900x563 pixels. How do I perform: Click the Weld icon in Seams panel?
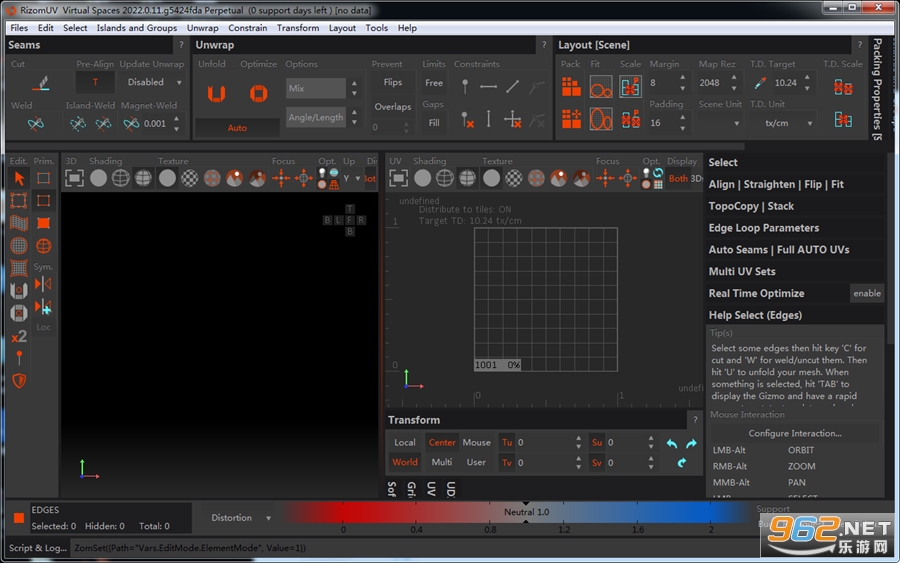pyautogui.click(x=36, y=123)
